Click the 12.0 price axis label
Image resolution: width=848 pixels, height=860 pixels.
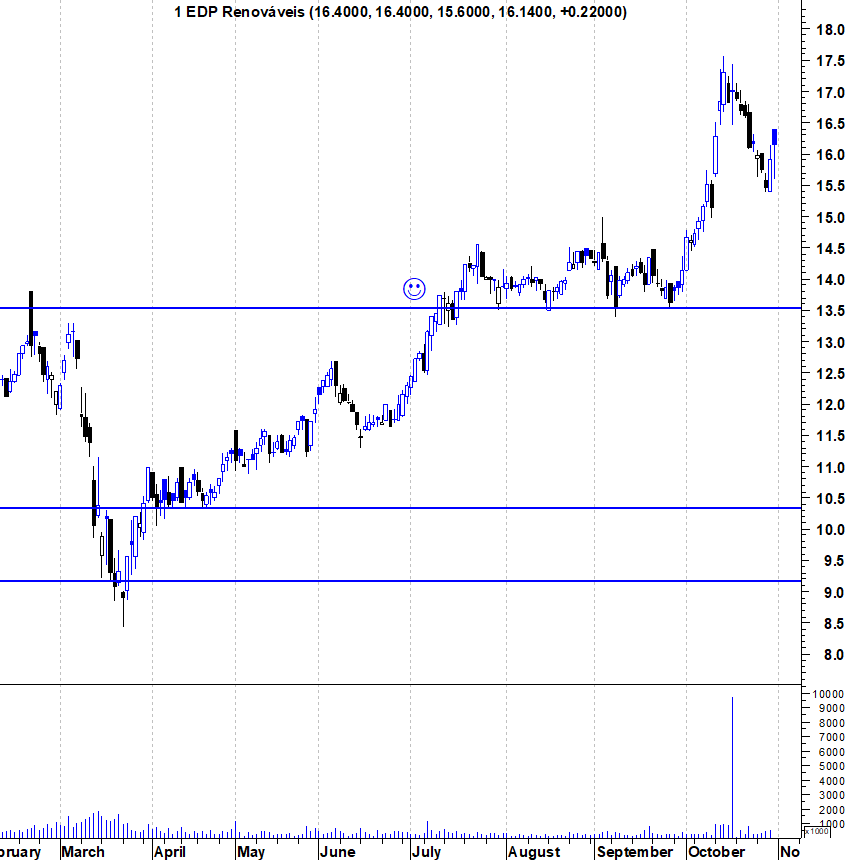[x=830, y=405]
